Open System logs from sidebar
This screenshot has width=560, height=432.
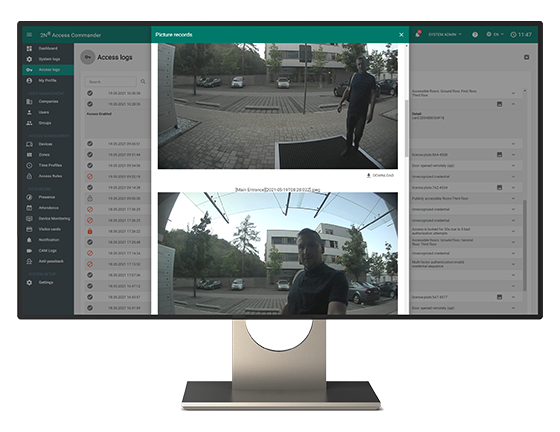click(x=49, y=59)
